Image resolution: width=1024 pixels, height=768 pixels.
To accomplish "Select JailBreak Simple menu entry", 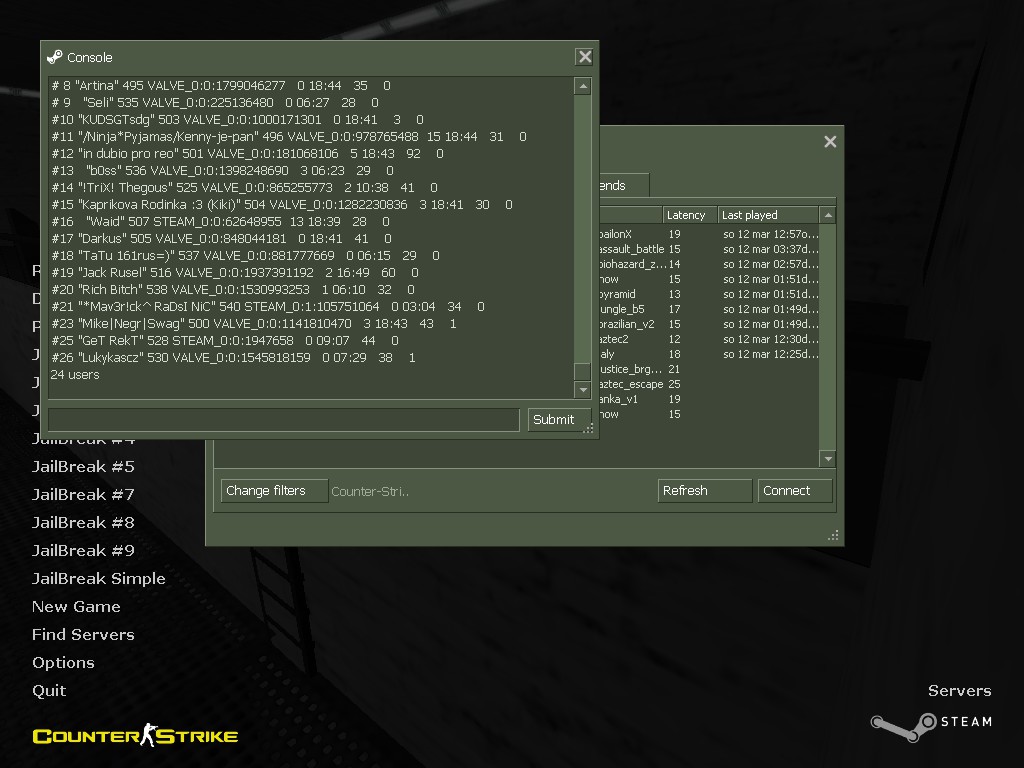I will [99, 579].
